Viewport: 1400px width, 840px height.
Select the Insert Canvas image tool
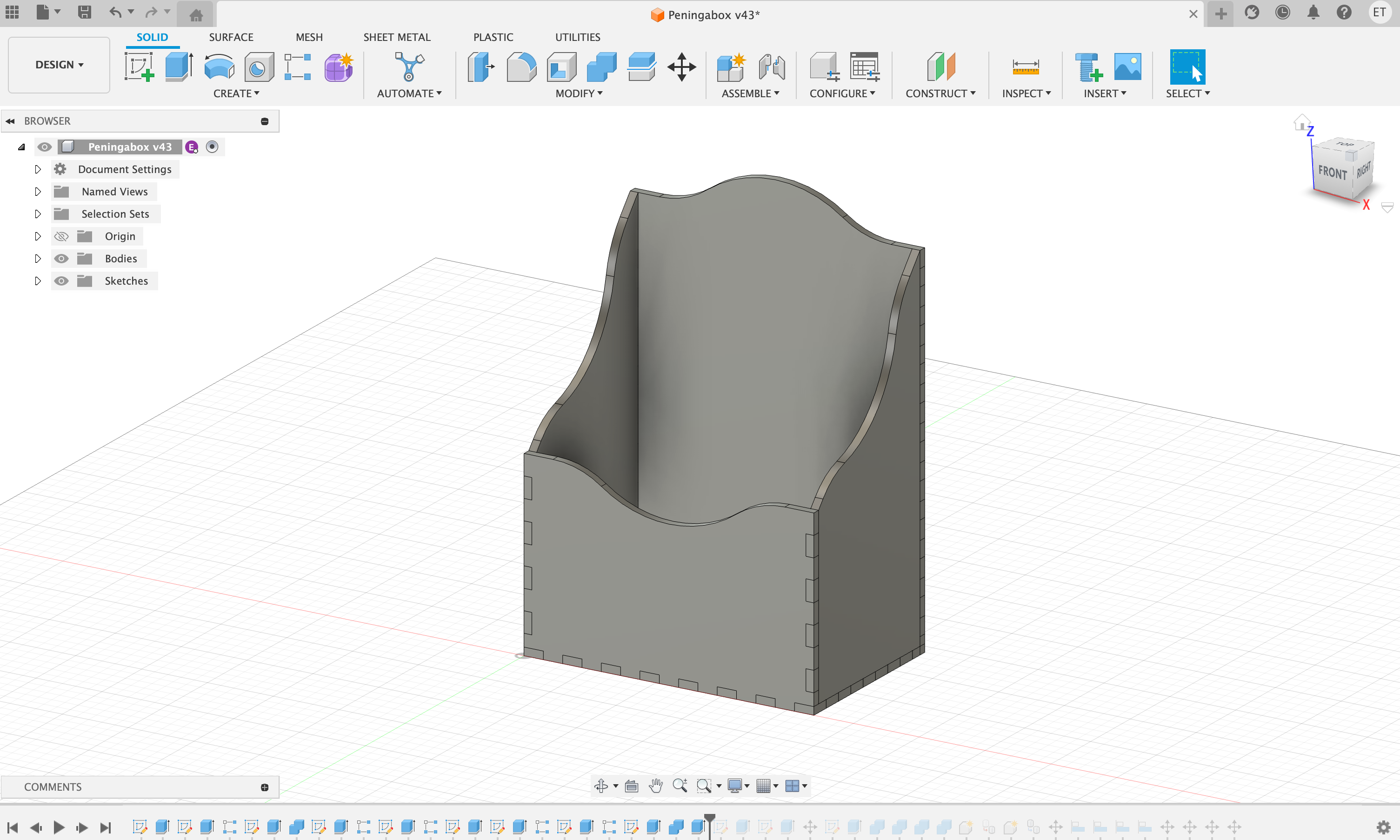[x=1127, y=67]
